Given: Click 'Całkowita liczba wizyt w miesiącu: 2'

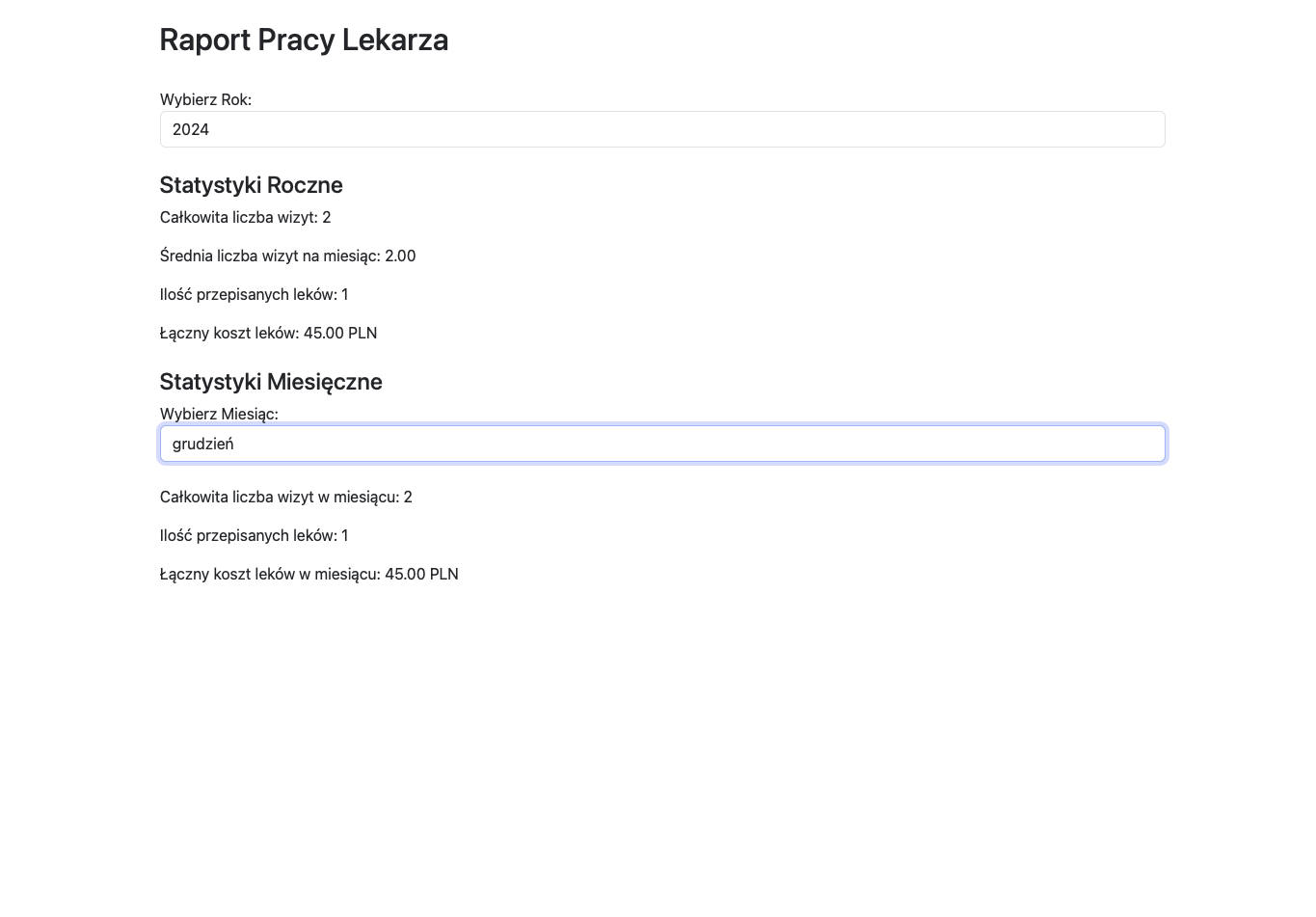Looking at the screenshot, I should pyautogui.click(x=286, y=497).
